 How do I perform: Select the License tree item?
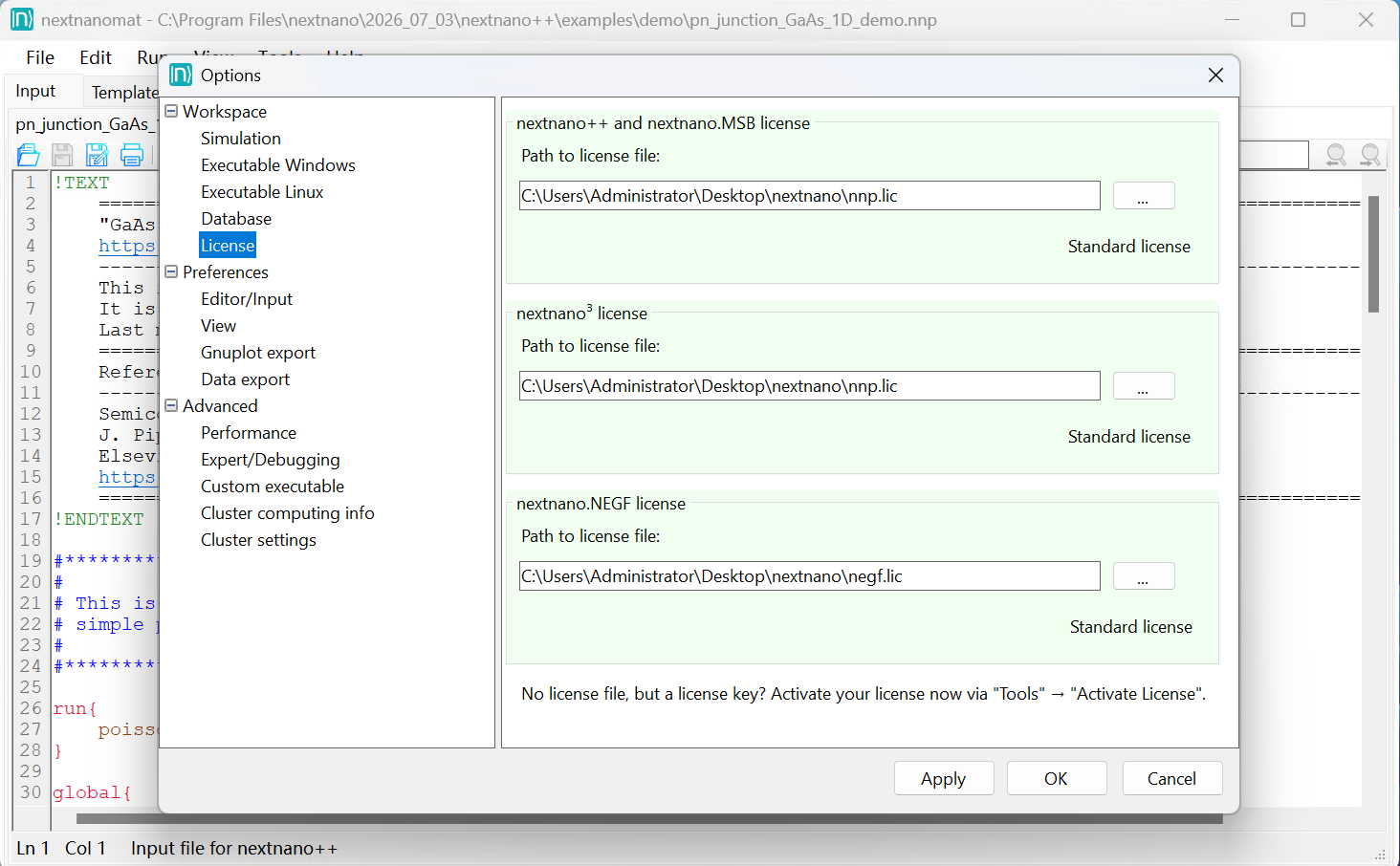click(228, 246)
